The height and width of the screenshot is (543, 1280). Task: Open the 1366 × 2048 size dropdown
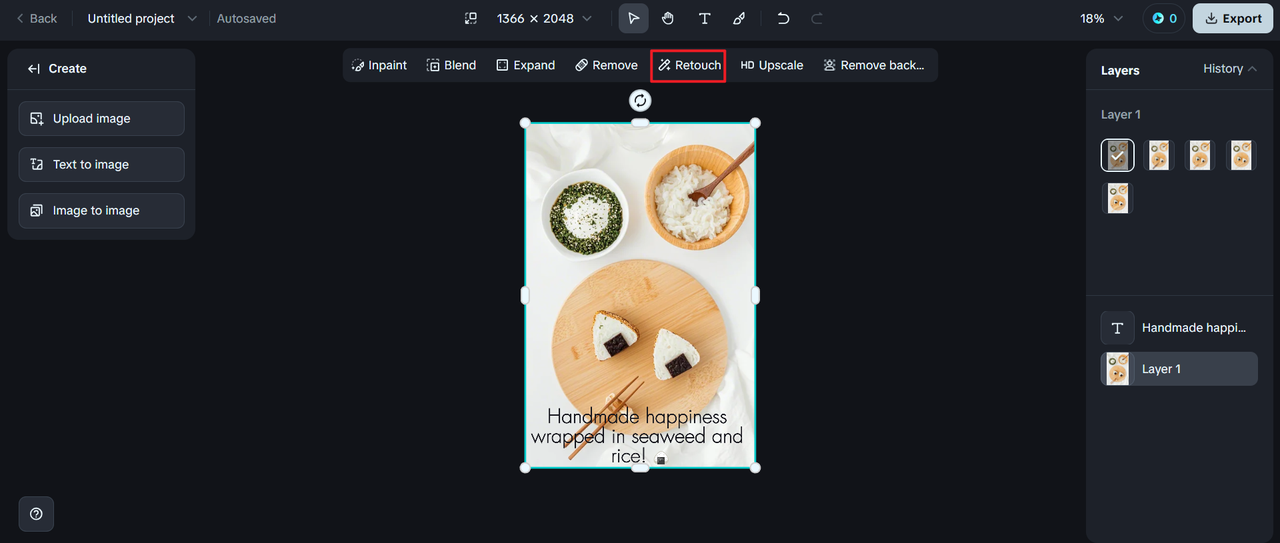(544, 18)
